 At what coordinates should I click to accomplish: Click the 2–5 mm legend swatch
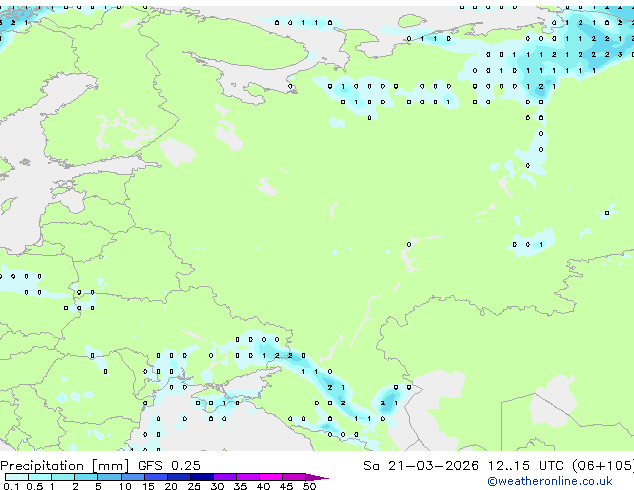[86, 477]
